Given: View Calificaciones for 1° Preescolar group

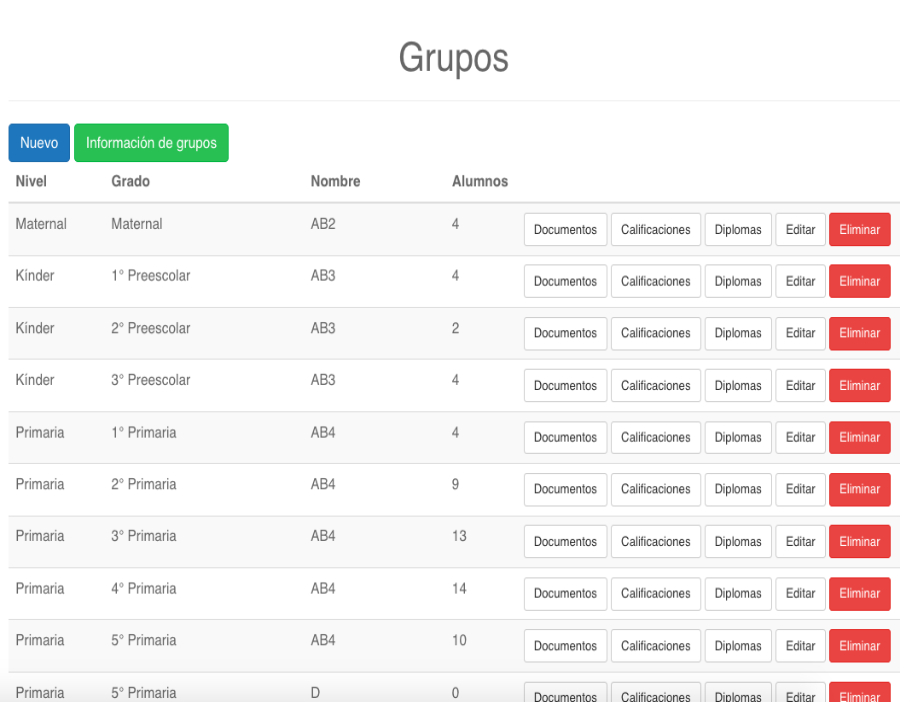Looking at the screenshot, I should pyautogui.click(x=655, y=282).
